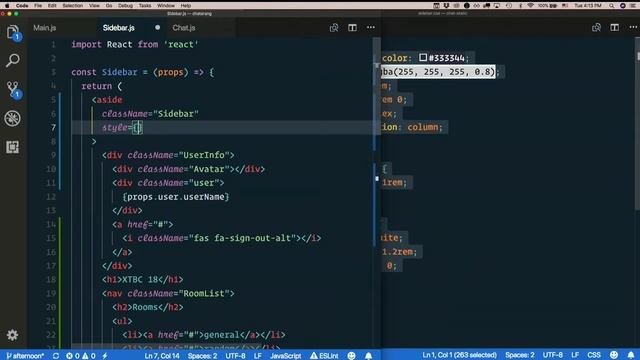
Task: Open the File menu
Action: pyautogui.click(x=38, y=6)
